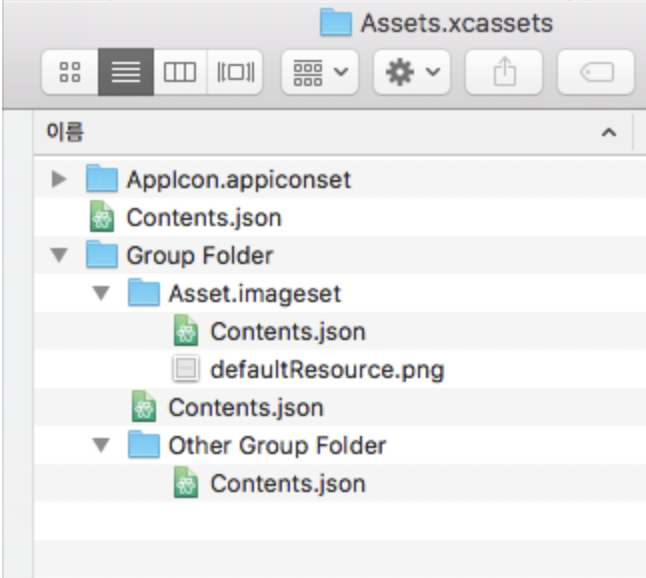
Task: Select the AppIcon.appiconset row name
Action: (x=239, y=180)
